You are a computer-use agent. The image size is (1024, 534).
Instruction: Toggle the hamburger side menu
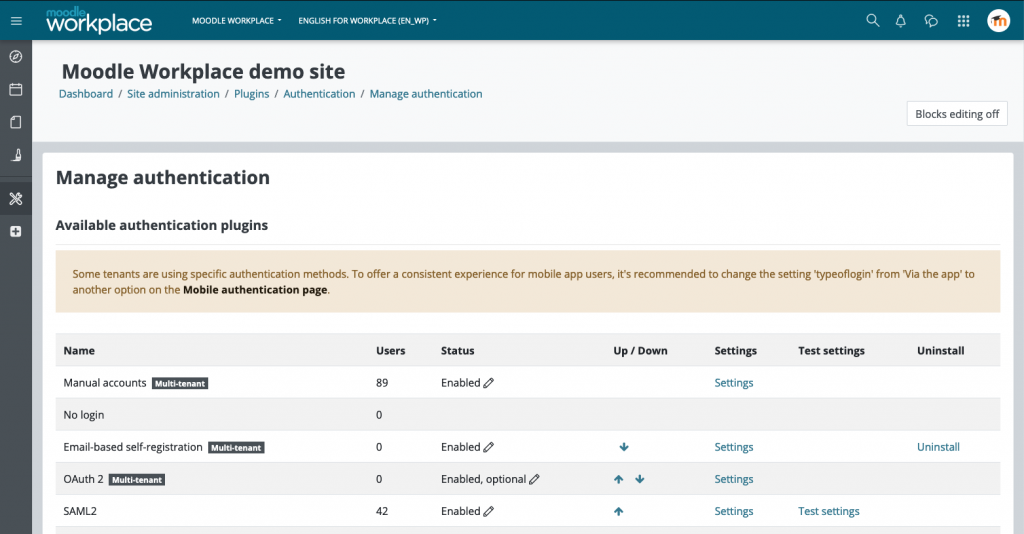pos(16,21)
